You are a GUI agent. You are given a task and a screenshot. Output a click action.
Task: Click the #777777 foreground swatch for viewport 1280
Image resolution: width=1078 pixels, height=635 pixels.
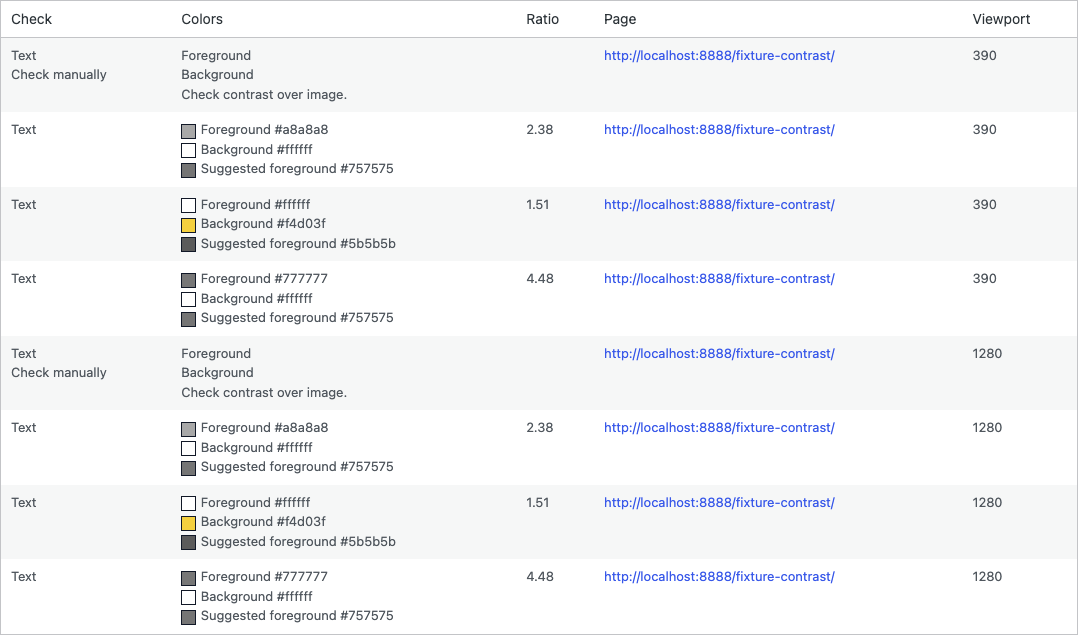188,578
